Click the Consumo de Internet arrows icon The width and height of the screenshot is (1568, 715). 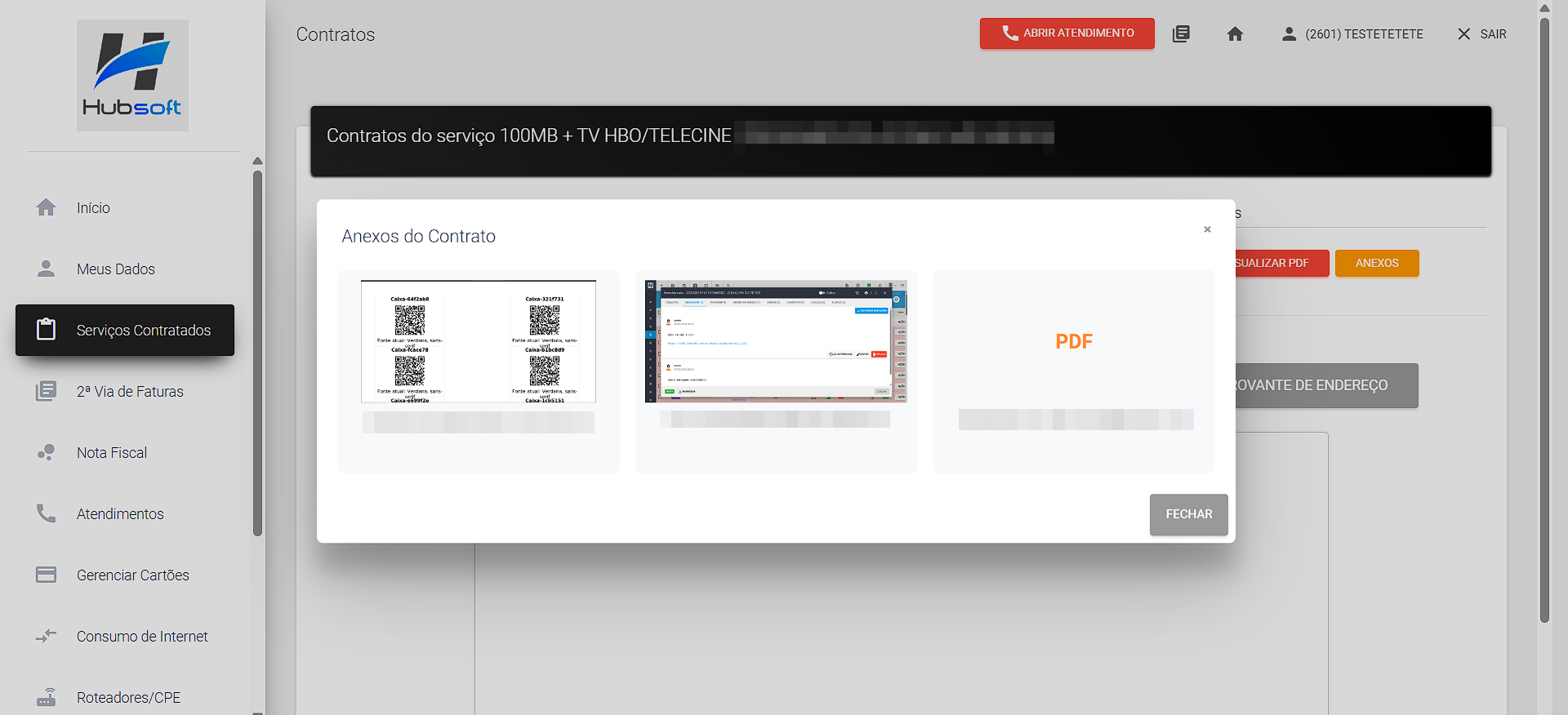click(x=47, y=636)
